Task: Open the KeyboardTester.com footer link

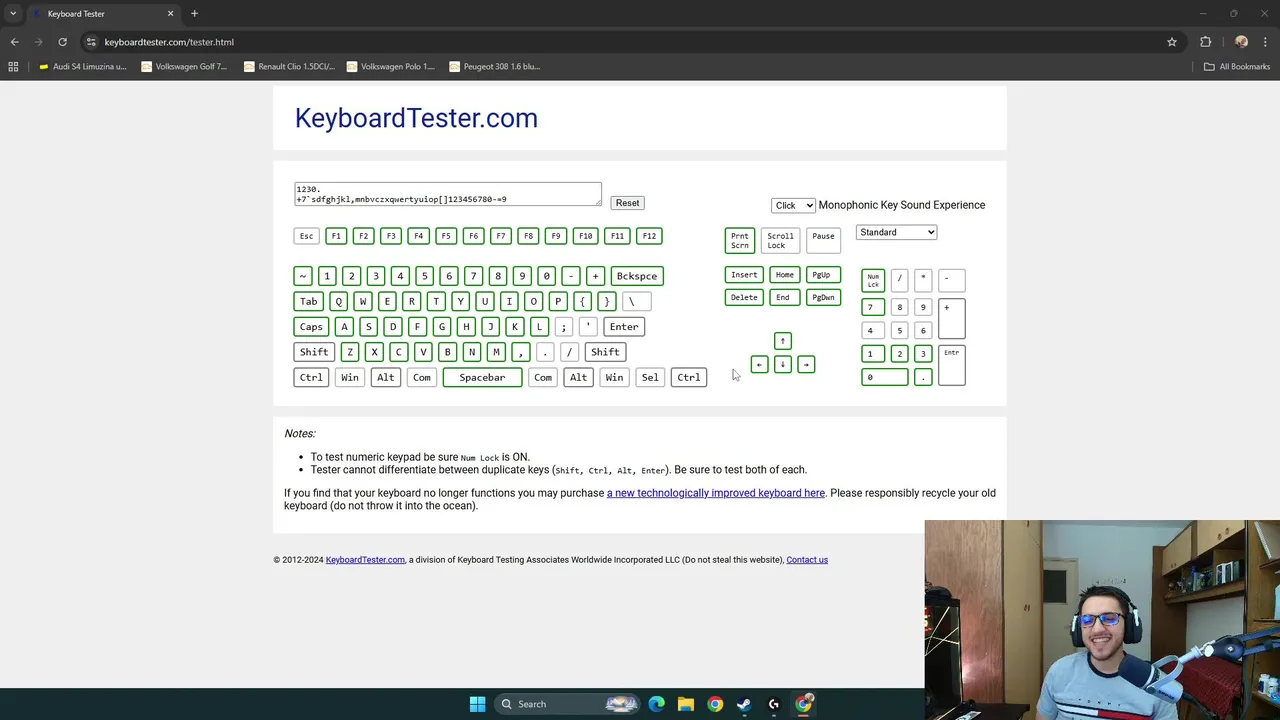Action: [365, 560]
